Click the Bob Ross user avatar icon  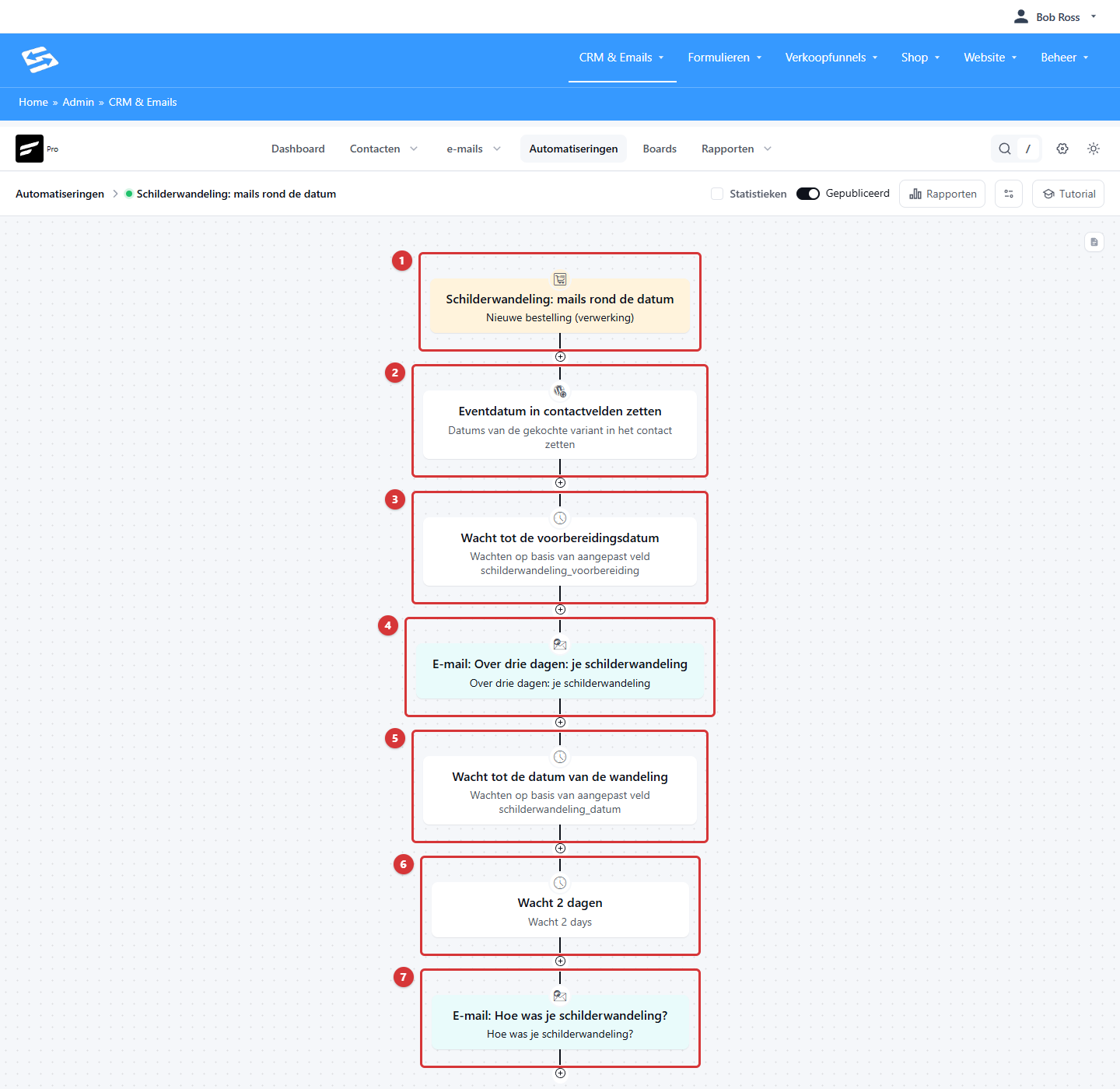pos(1021,16)
